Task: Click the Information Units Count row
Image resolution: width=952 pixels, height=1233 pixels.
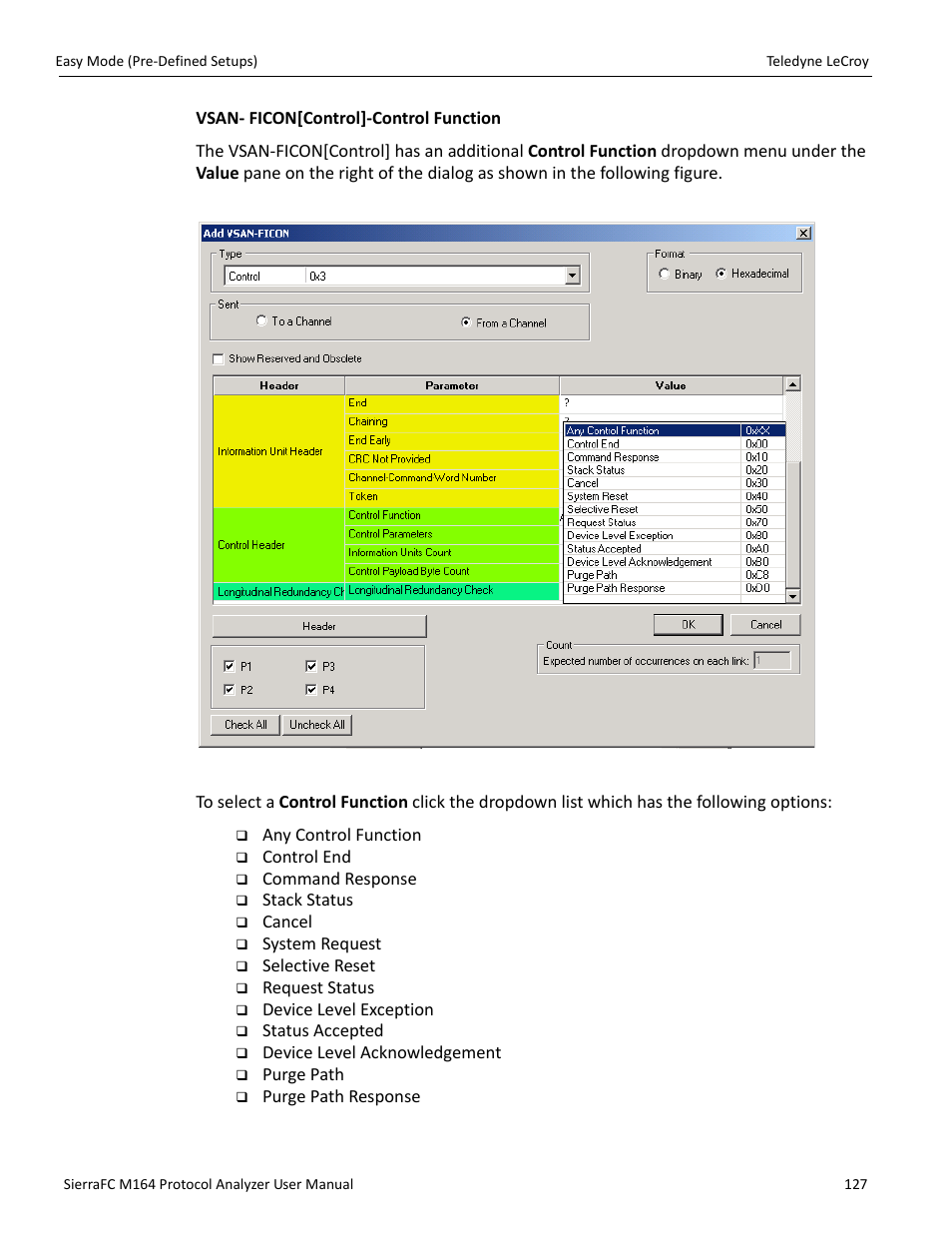Action: [x=452, y=553]
